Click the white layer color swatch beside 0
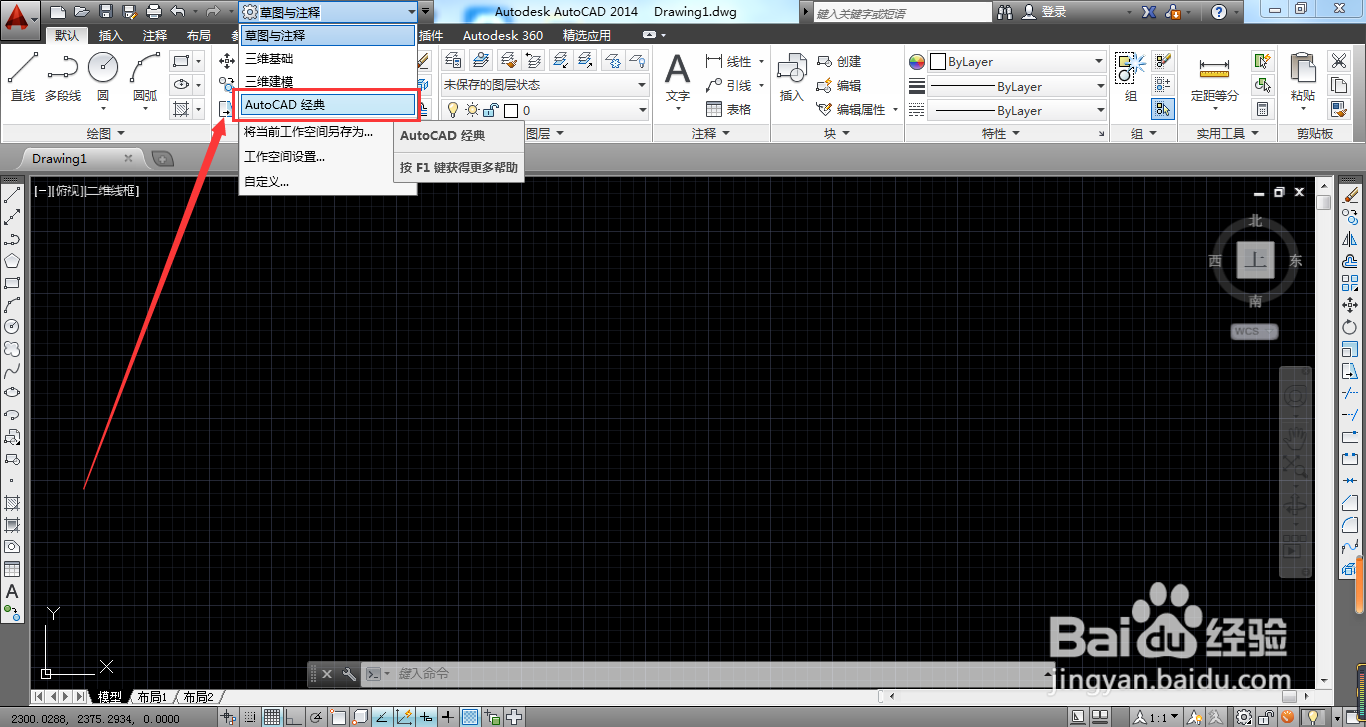 pos(511,110)
